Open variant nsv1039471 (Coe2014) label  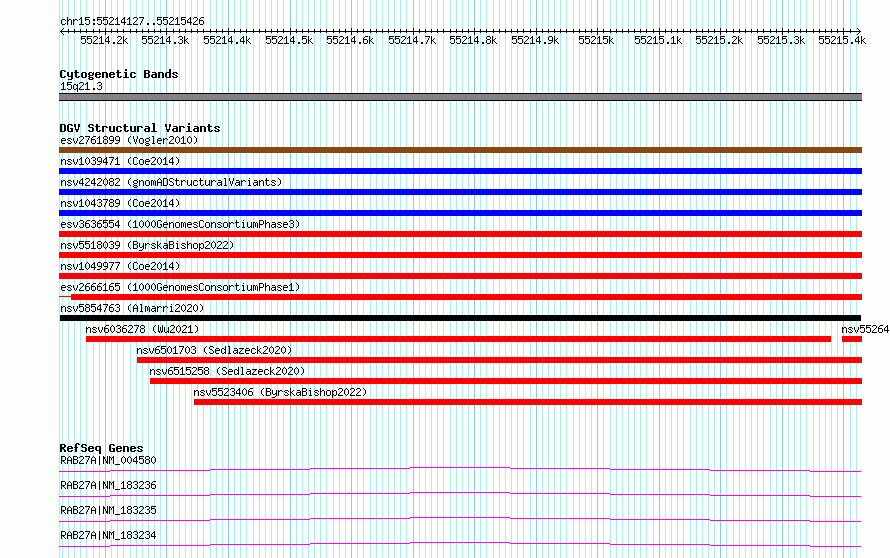[x=120, y=161]
